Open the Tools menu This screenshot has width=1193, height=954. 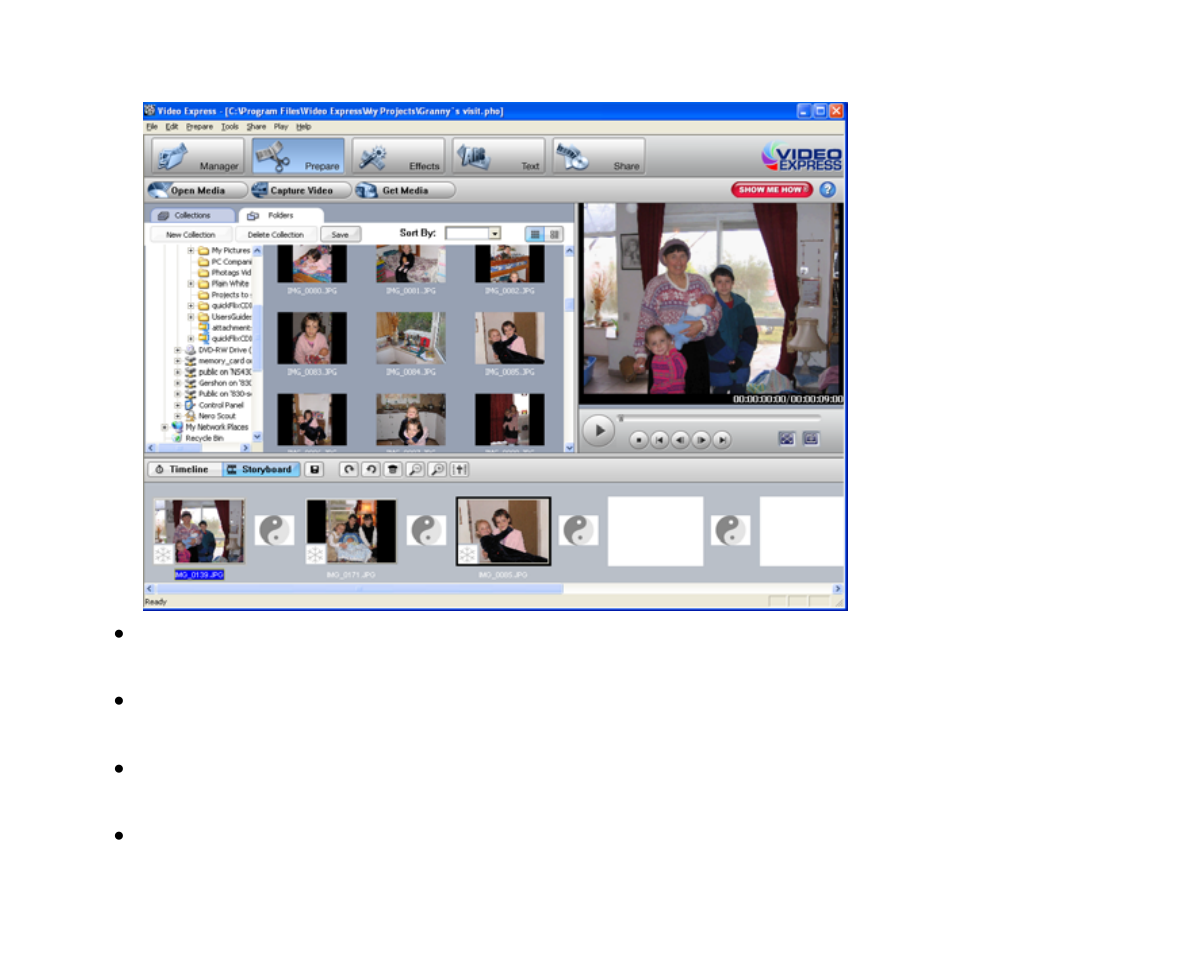click(x=230, y=127)
